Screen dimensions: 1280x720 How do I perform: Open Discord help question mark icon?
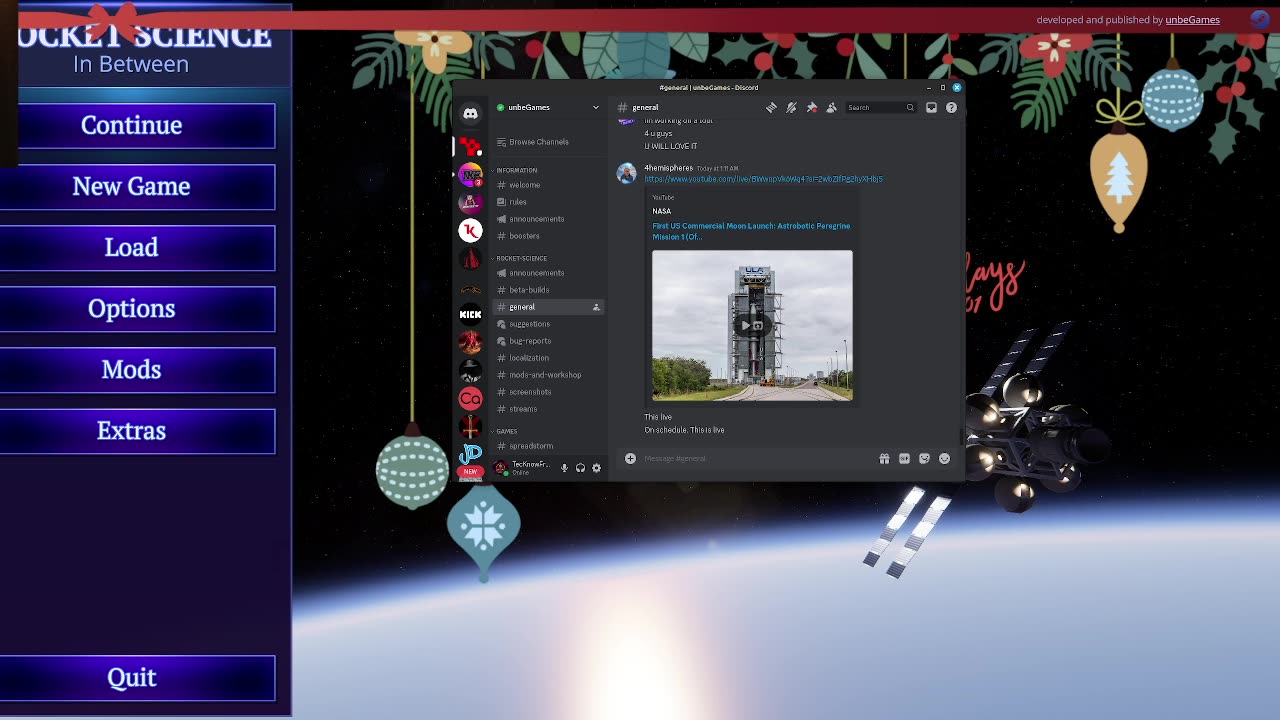click(x=951, y=107)
